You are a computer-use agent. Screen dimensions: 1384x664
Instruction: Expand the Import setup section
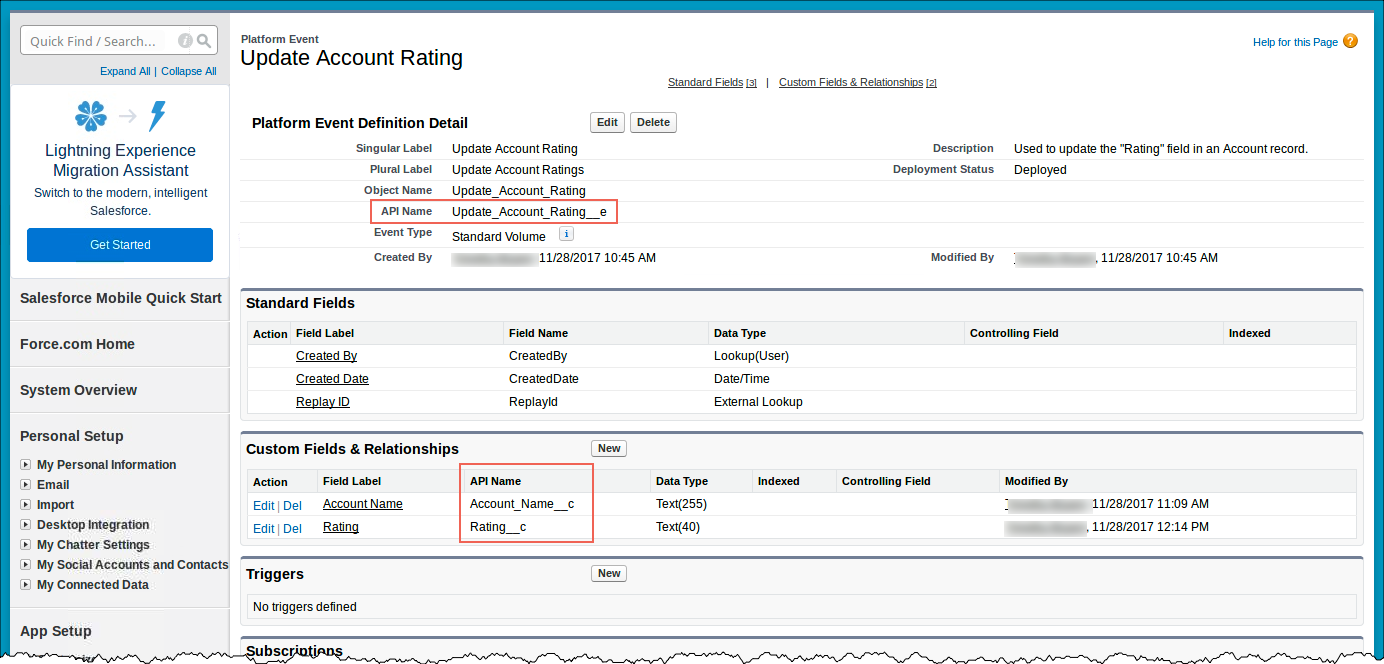(x=26, y=505)
